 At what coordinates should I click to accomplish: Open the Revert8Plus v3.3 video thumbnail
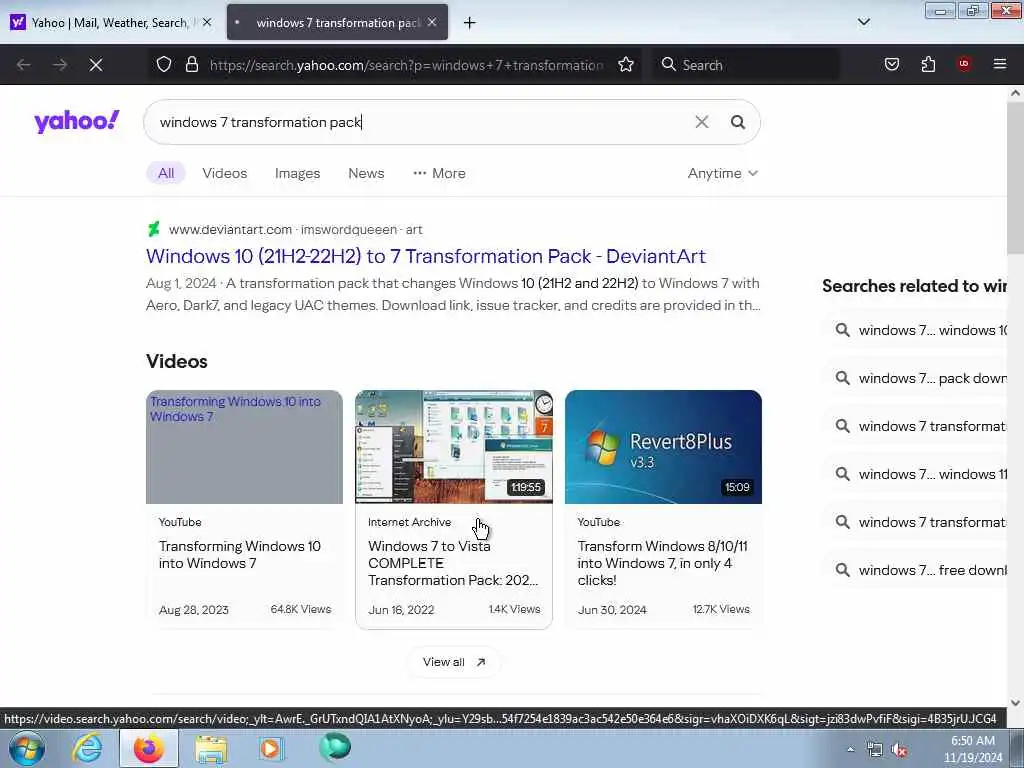[663, 447]
